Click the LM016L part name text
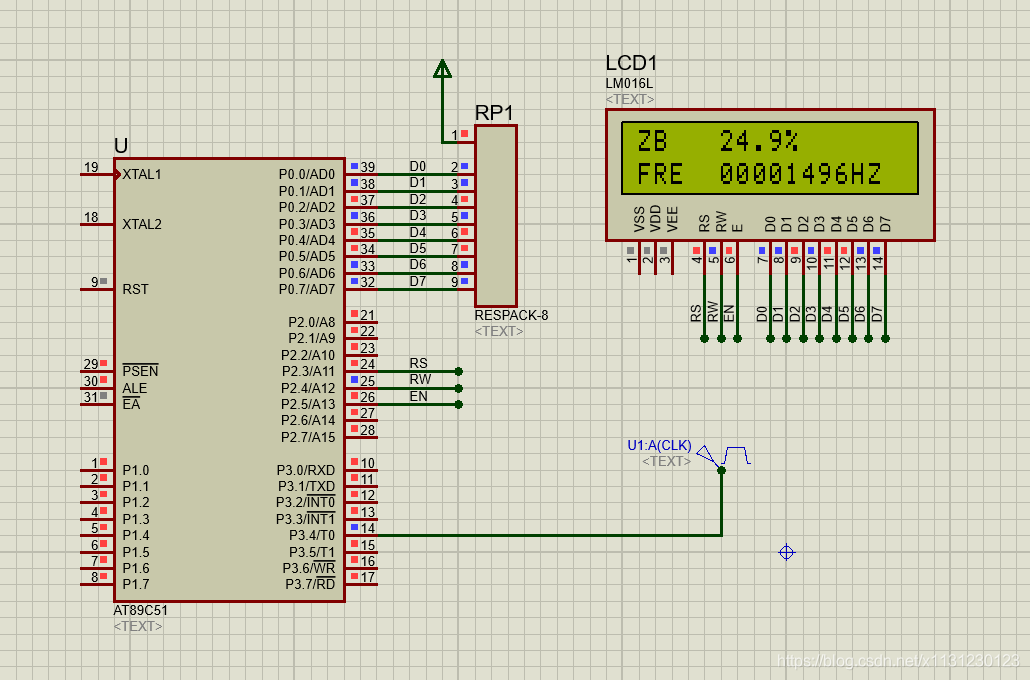 pyautogui.click(x=629, y=83)
